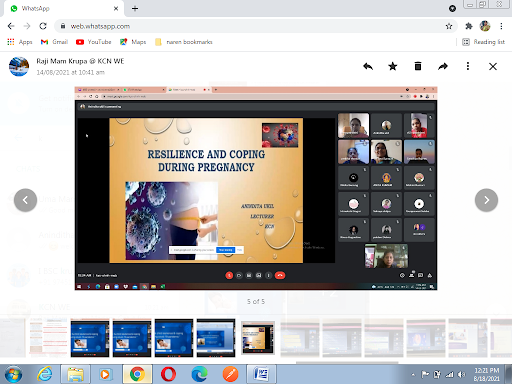Open the Reading list
This screenshot has width=512, height=384.
click(x=484, y=42)
